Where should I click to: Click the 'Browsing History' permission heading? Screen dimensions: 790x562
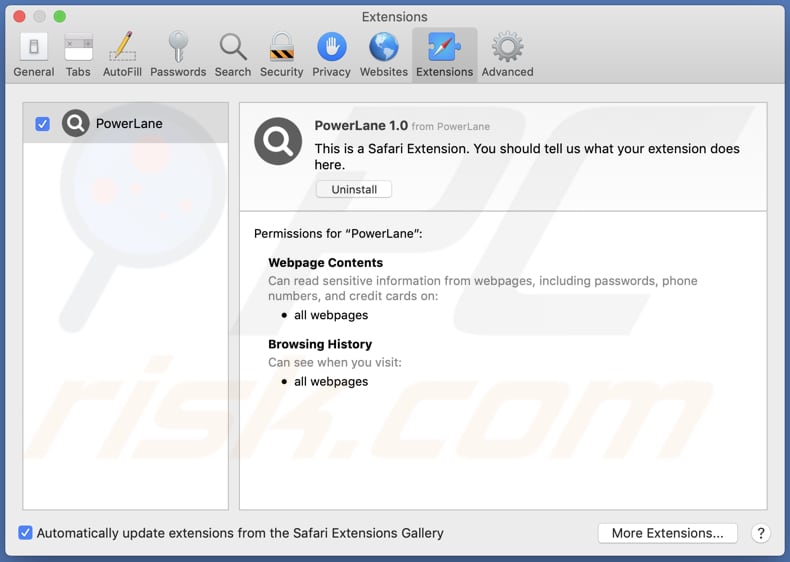(x=320, y=344)
